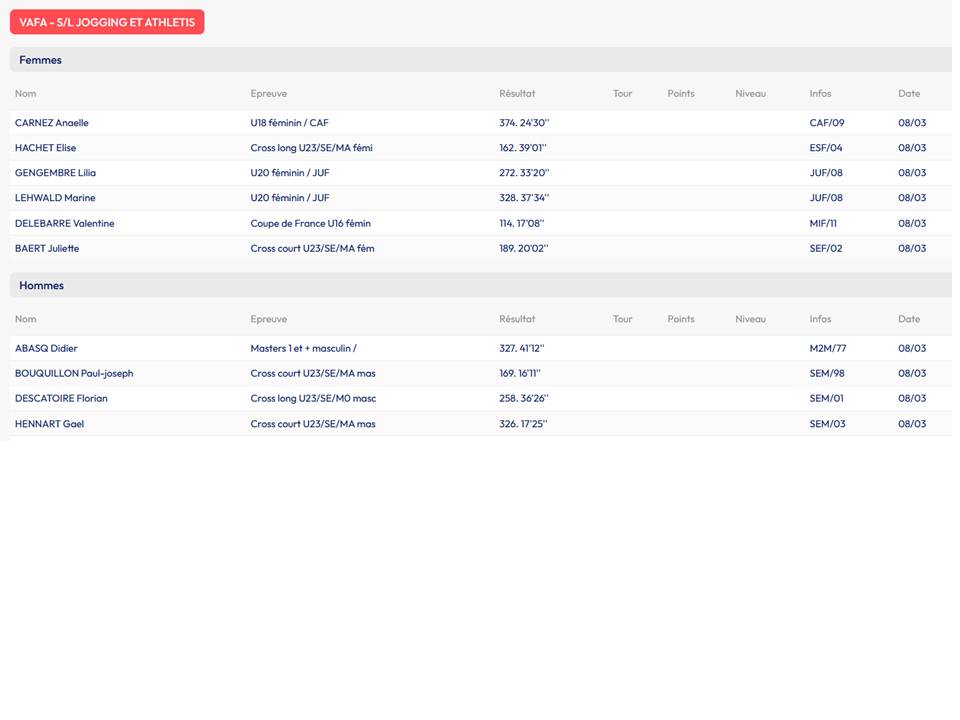Image resolution: width=960 pixels, height=720 pixels.
Task: Sort Femmes table by Nom column
Action: pos(26,94)
